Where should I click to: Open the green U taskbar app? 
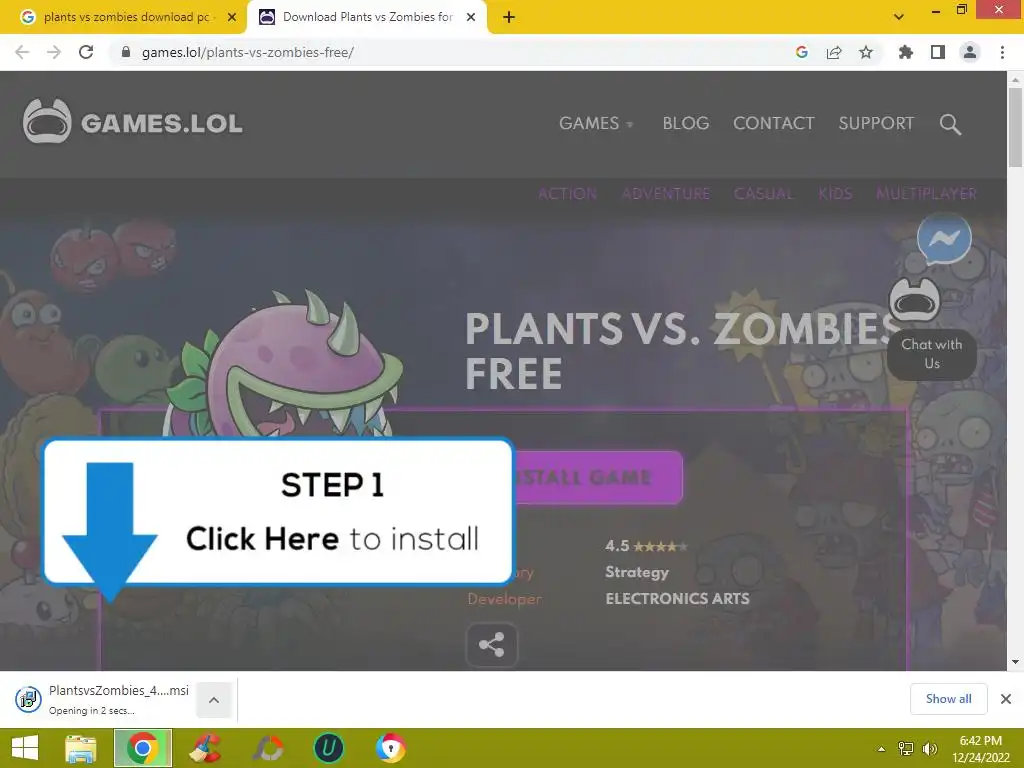[328, 748]
